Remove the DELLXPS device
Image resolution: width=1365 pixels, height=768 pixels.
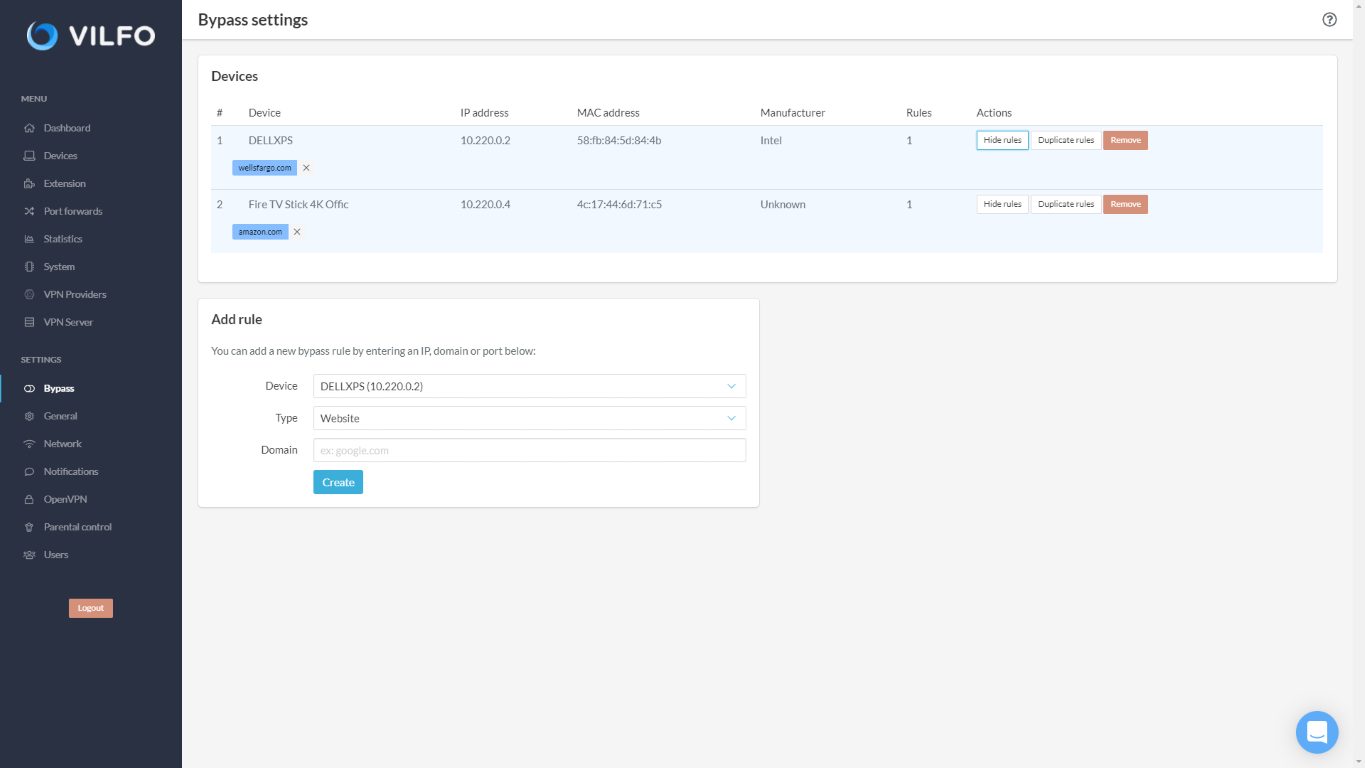click(1125, 140)
